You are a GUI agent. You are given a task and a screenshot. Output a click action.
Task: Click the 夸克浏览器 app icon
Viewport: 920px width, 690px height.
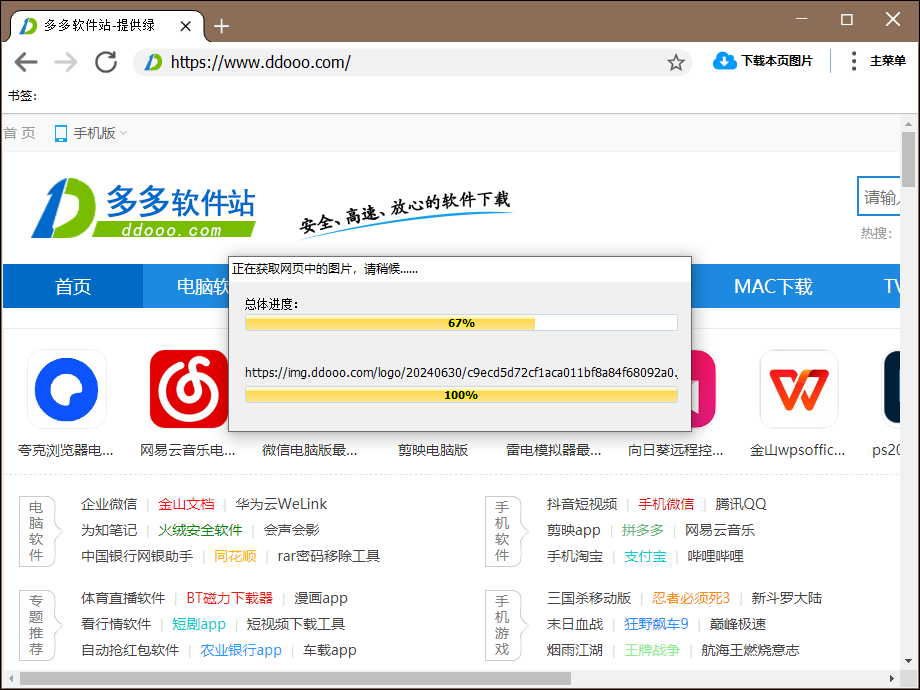66,389
